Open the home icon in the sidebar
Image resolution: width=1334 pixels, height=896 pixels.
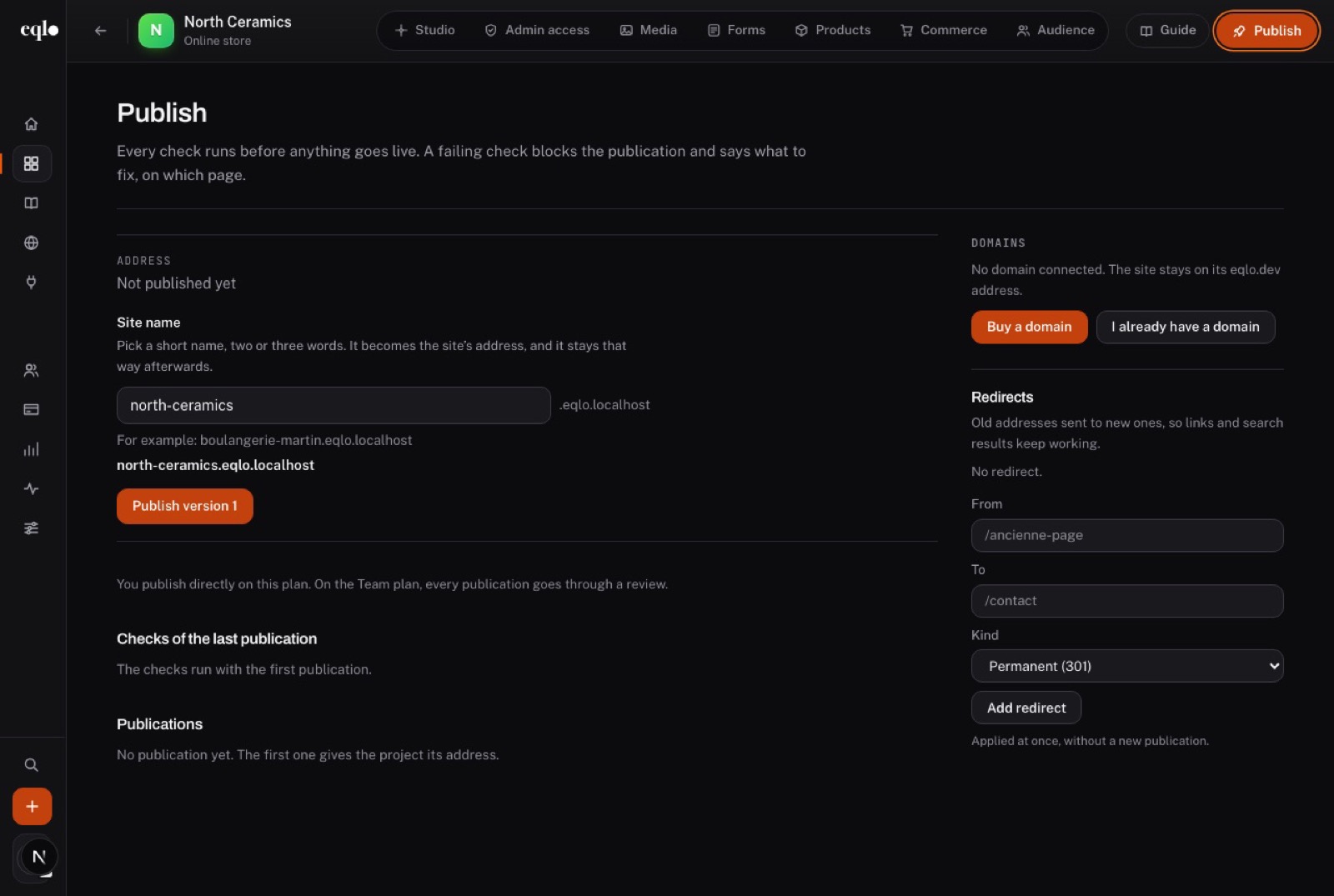pyautogui.click(x=32, y=123)
